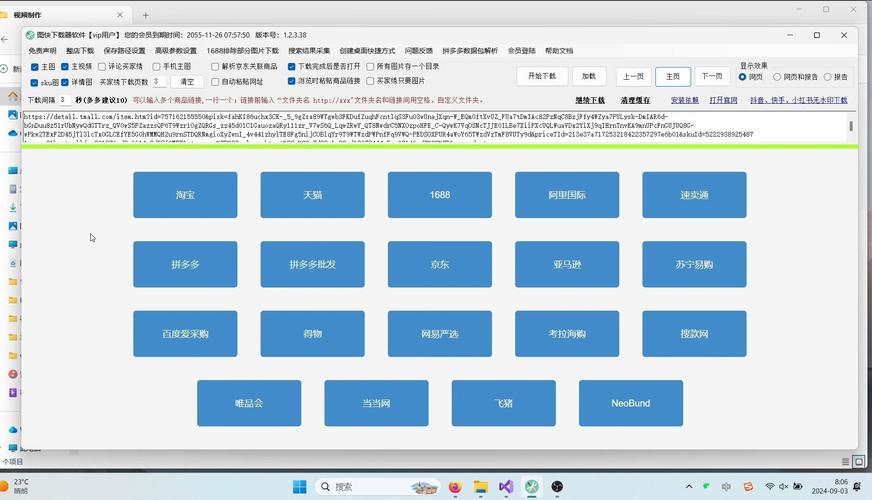872x500 pixels.
Task: Click the NeoBund tile
Action: [x=631, y=403]
